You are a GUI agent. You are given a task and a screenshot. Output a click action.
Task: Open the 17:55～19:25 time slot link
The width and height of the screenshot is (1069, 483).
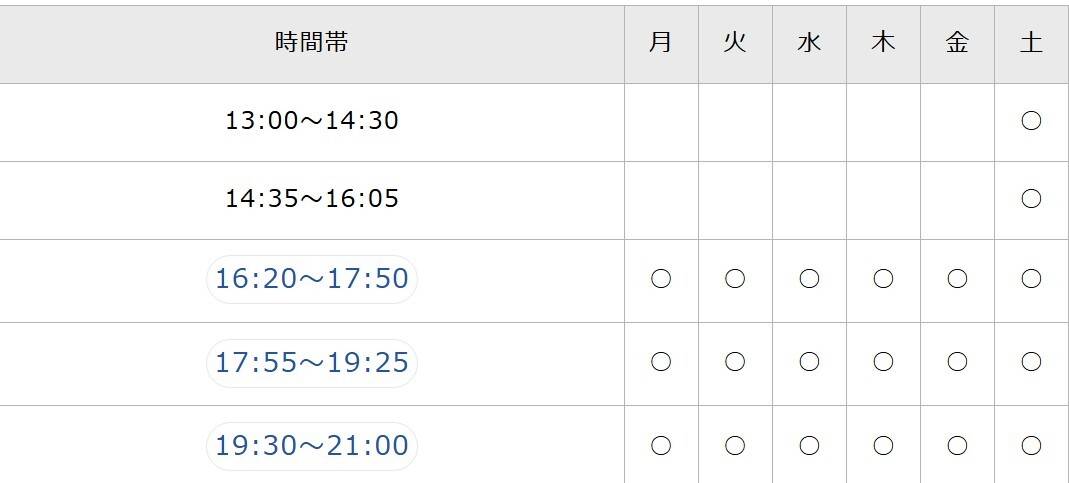tap(312, 362)
